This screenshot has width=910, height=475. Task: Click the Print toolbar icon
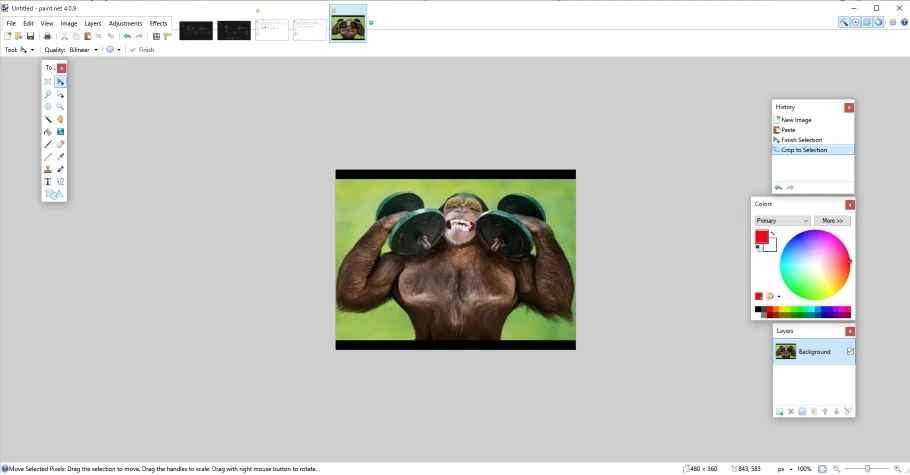coord(48,36)
